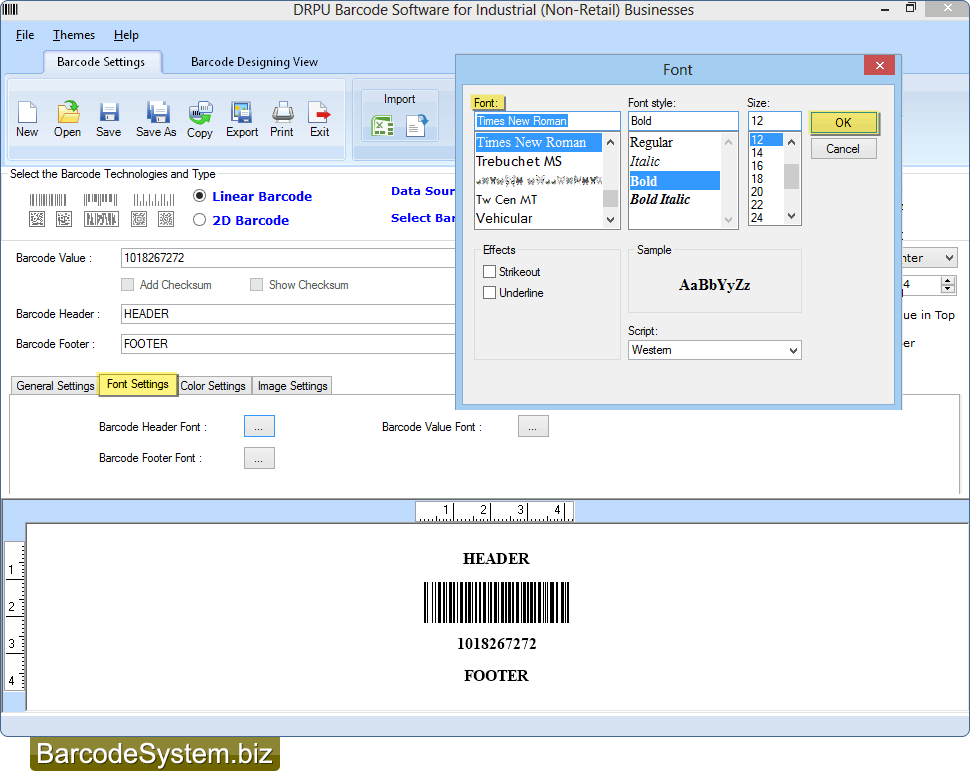Image resolution: width=970 pixels, height=771 pixels.
Task: Select size 18 in the size list
Action: click(x=766, y=179)
